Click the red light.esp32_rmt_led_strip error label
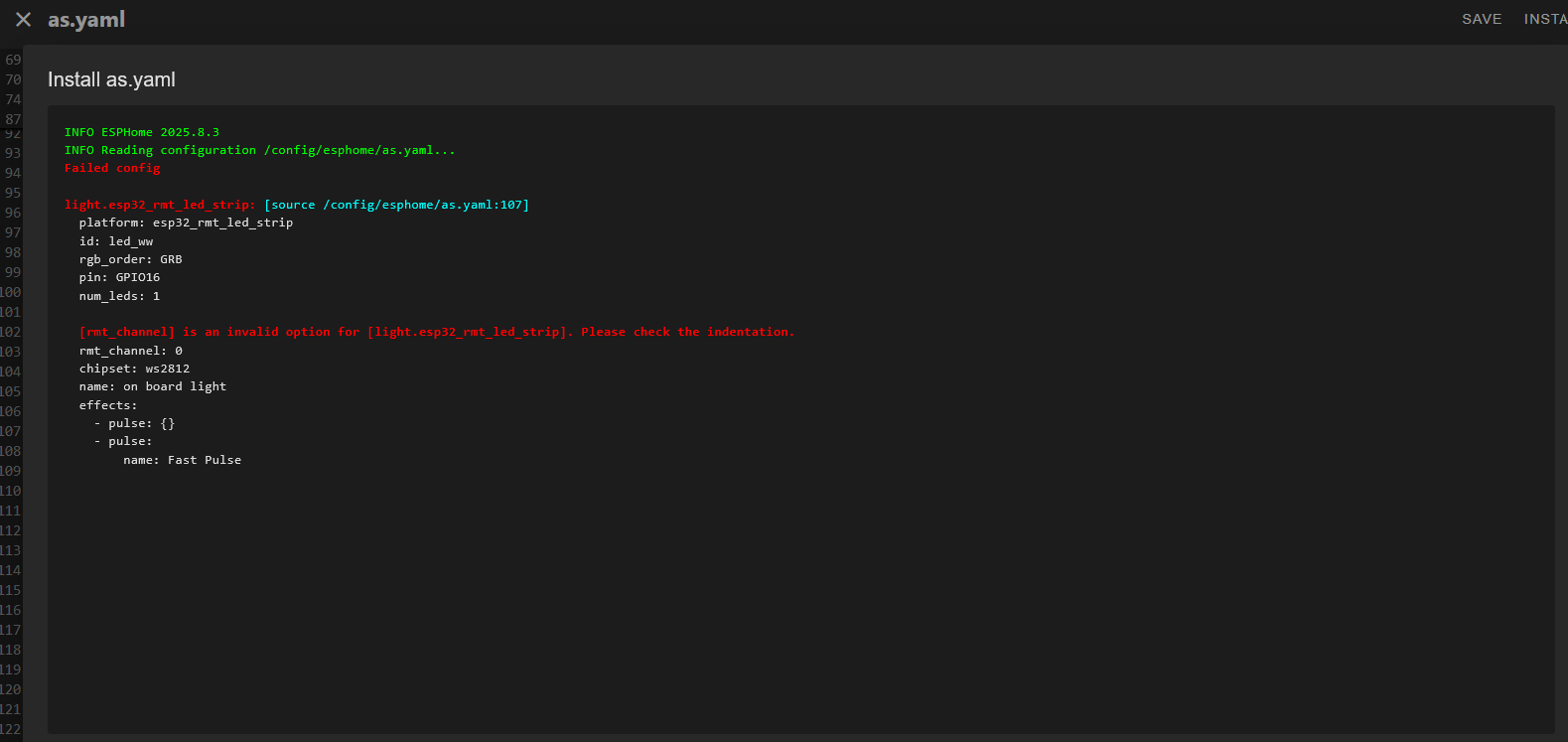This screenshot has height=742, width=1568. pyautogui.click(x=160, y=205)
